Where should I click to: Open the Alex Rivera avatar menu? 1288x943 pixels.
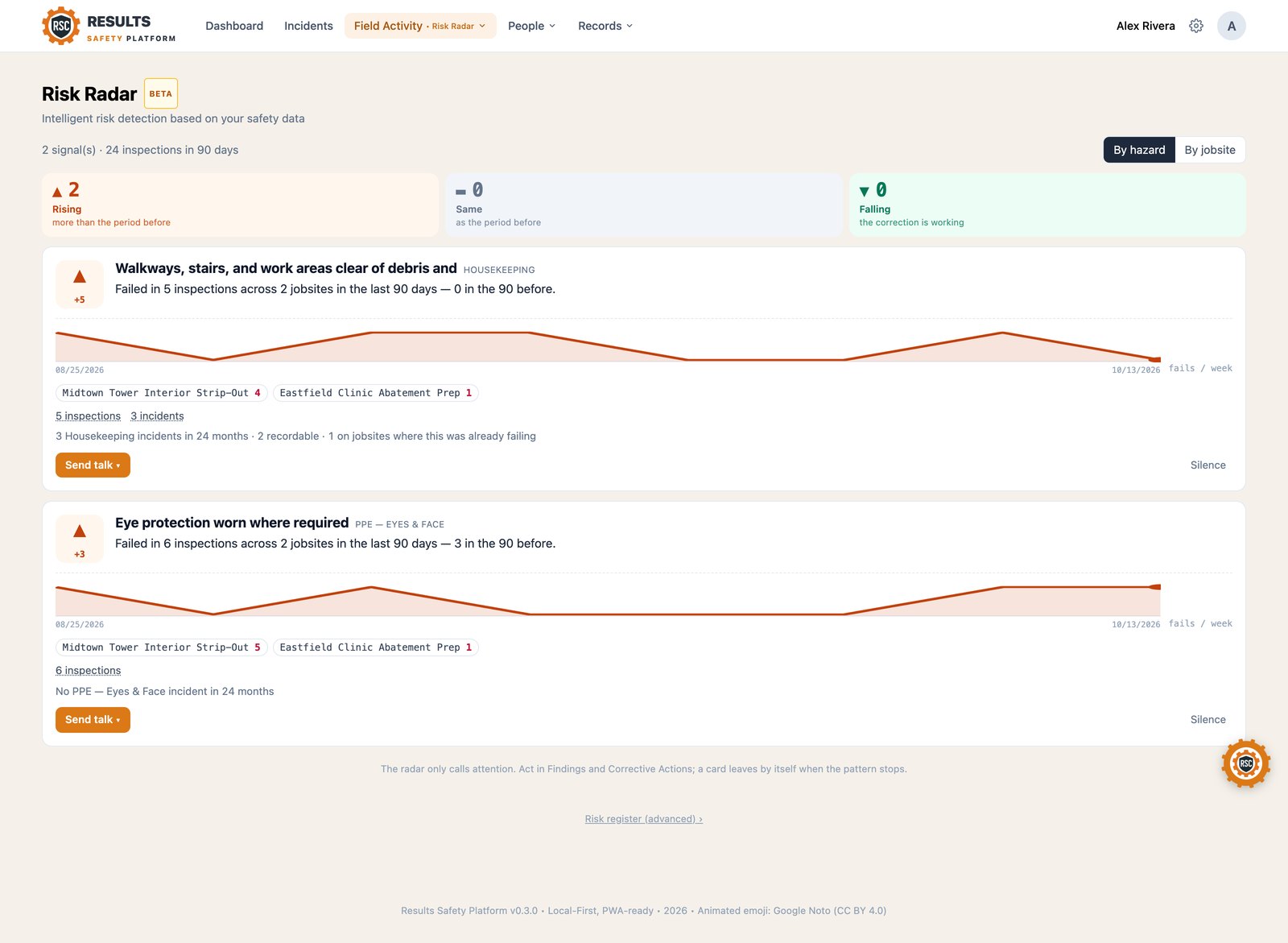tap(1231, 26)
